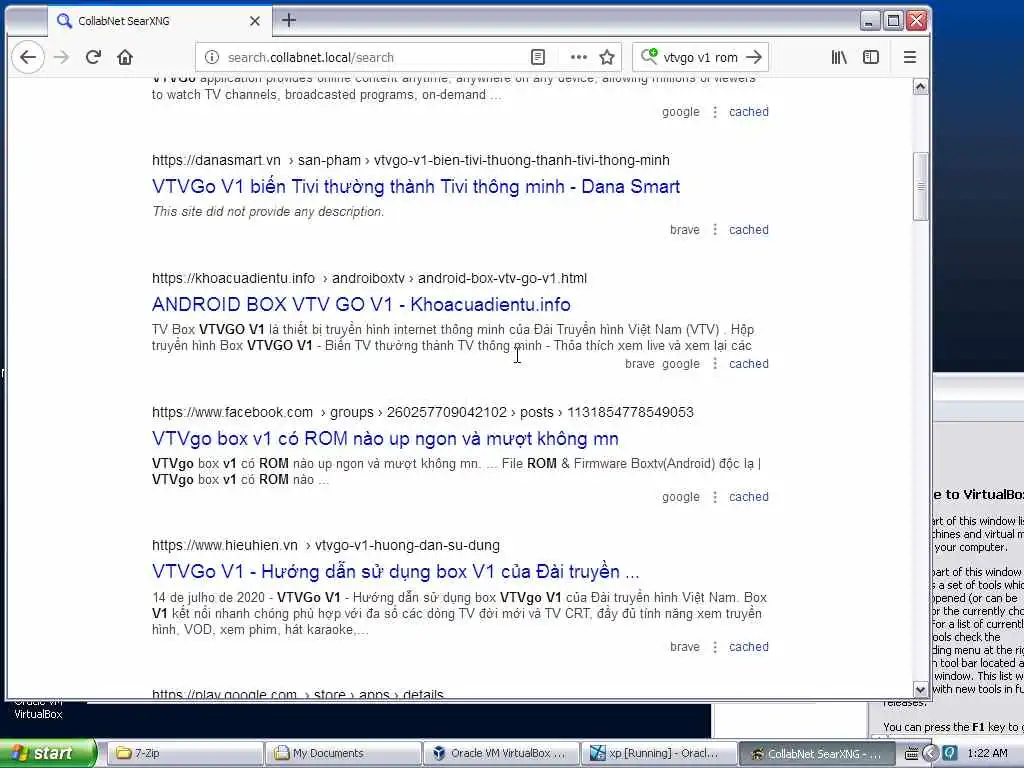The image size is (1024, 768).
Task: Click the https://khoacuadientu.info URL text
Action: coord(233,278)
